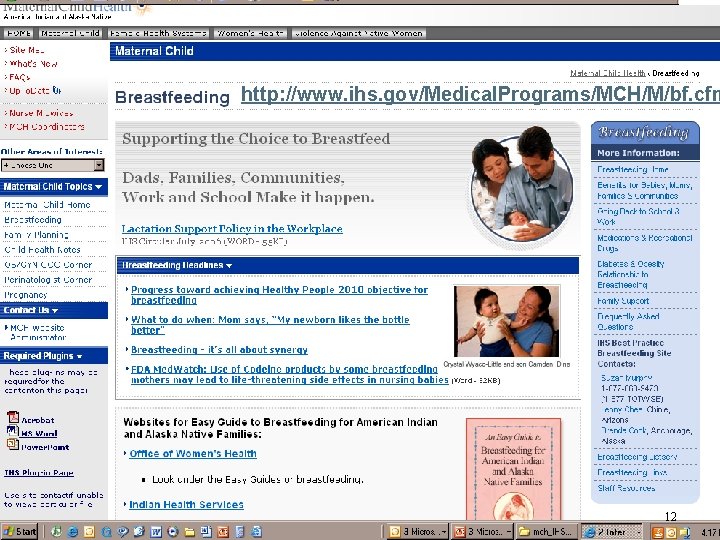This screenshot has width=720, height=540.
Task: Click the Easy Guide to Breastfeeding cover
Action: (x=513, y=469)
